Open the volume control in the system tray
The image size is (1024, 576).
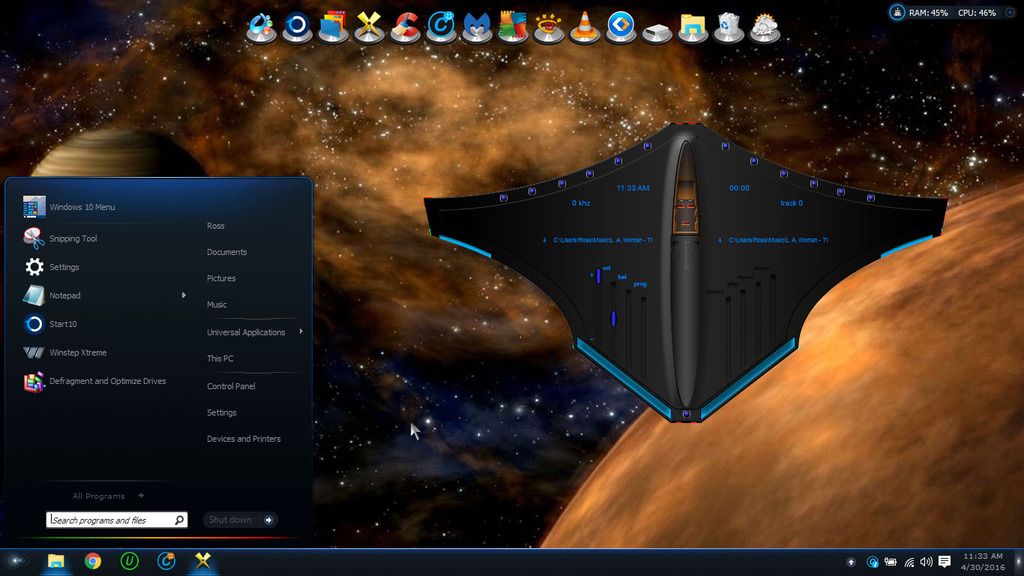(x=926, y=562)
